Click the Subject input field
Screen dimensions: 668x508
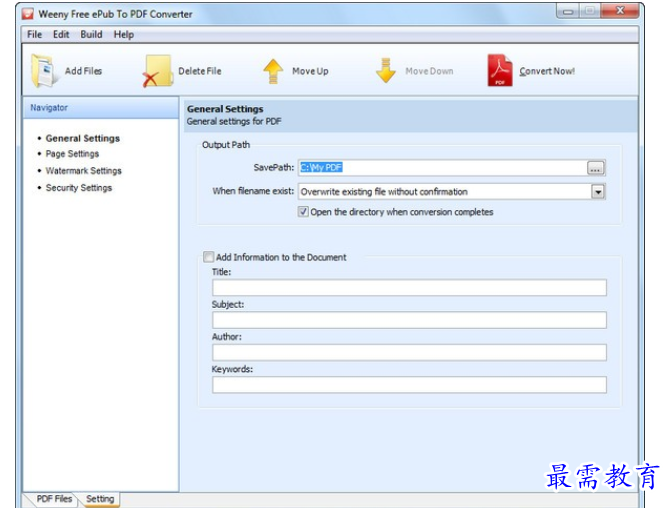409,320
